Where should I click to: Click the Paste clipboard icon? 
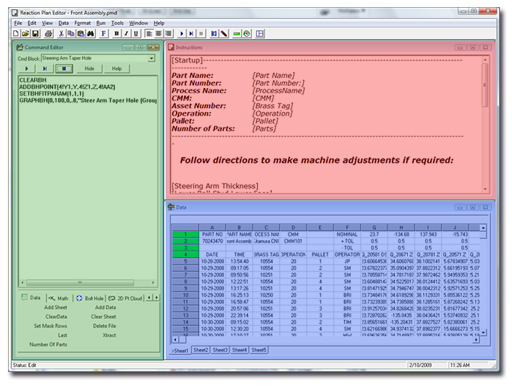[81, 34]
